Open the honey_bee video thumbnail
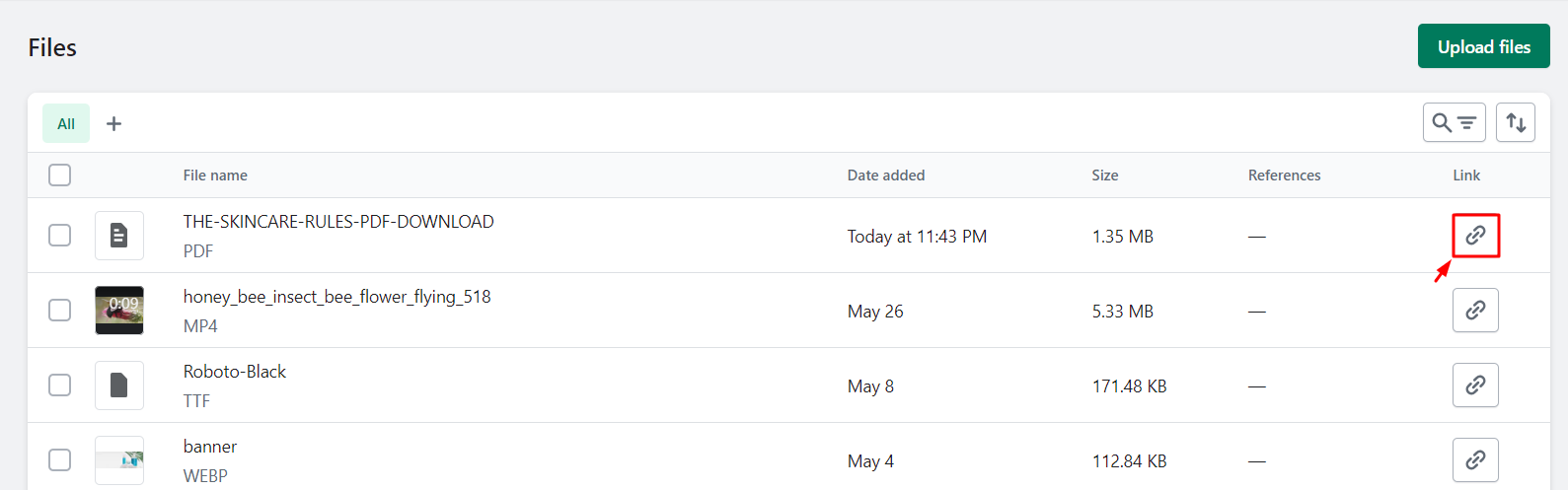Image resolution: width=1568 pixels, height=490 pixels. (x=119, y=311)
